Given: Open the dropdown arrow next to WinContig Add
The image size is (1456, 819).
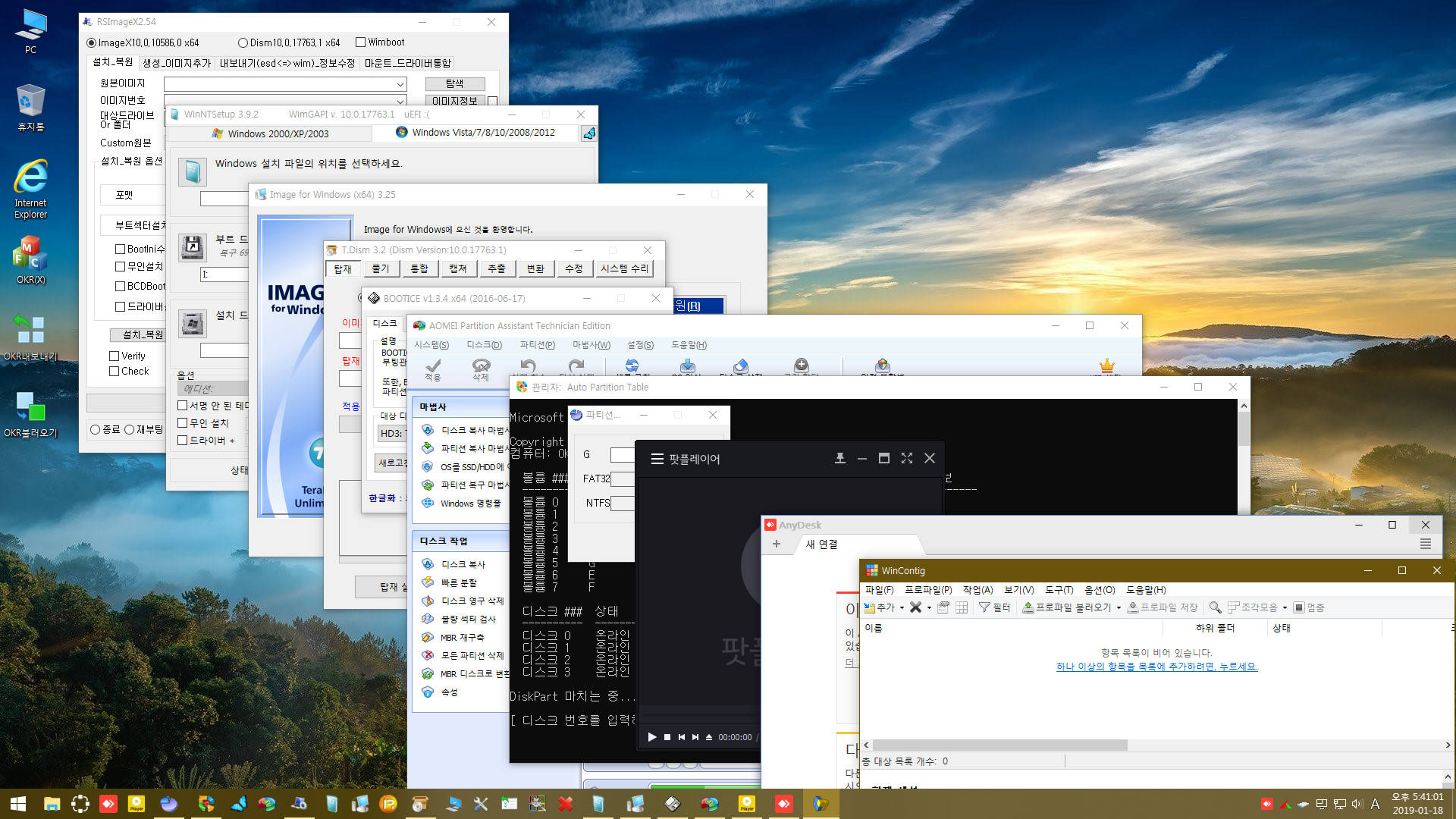Looking at the screenshot, I should pyautogui.click(x=902, y=608).
